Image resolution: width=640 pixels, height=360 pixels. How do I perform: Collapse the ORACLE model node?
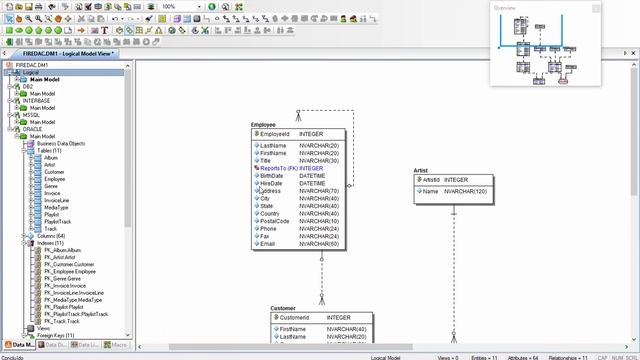[10, 129]
